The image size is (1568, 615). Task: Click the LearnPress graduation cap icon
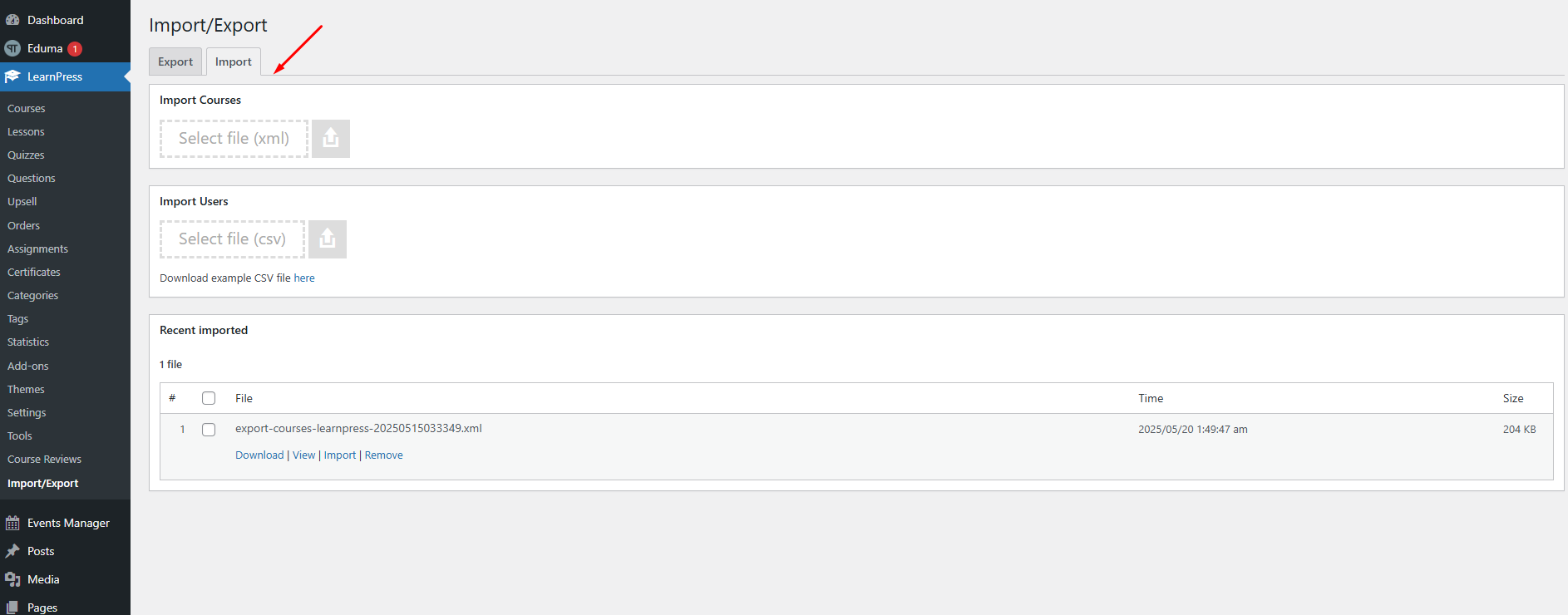[12, 76]
